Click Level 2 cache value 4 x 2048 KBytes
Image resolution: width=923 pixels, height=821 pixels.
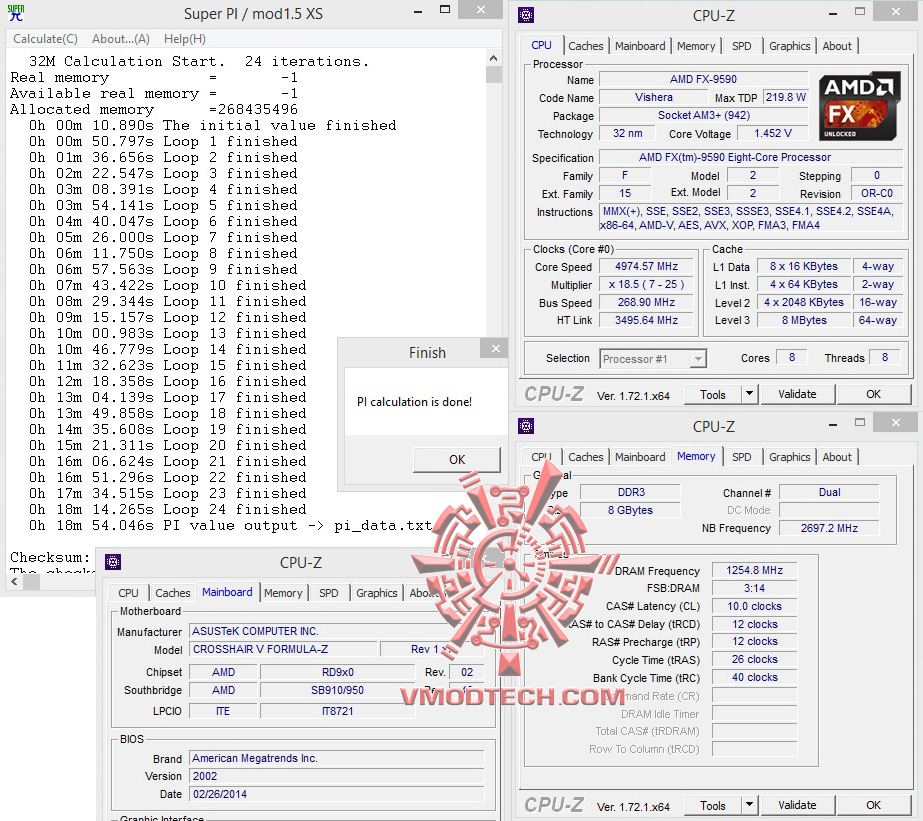[x=804, y=303]
